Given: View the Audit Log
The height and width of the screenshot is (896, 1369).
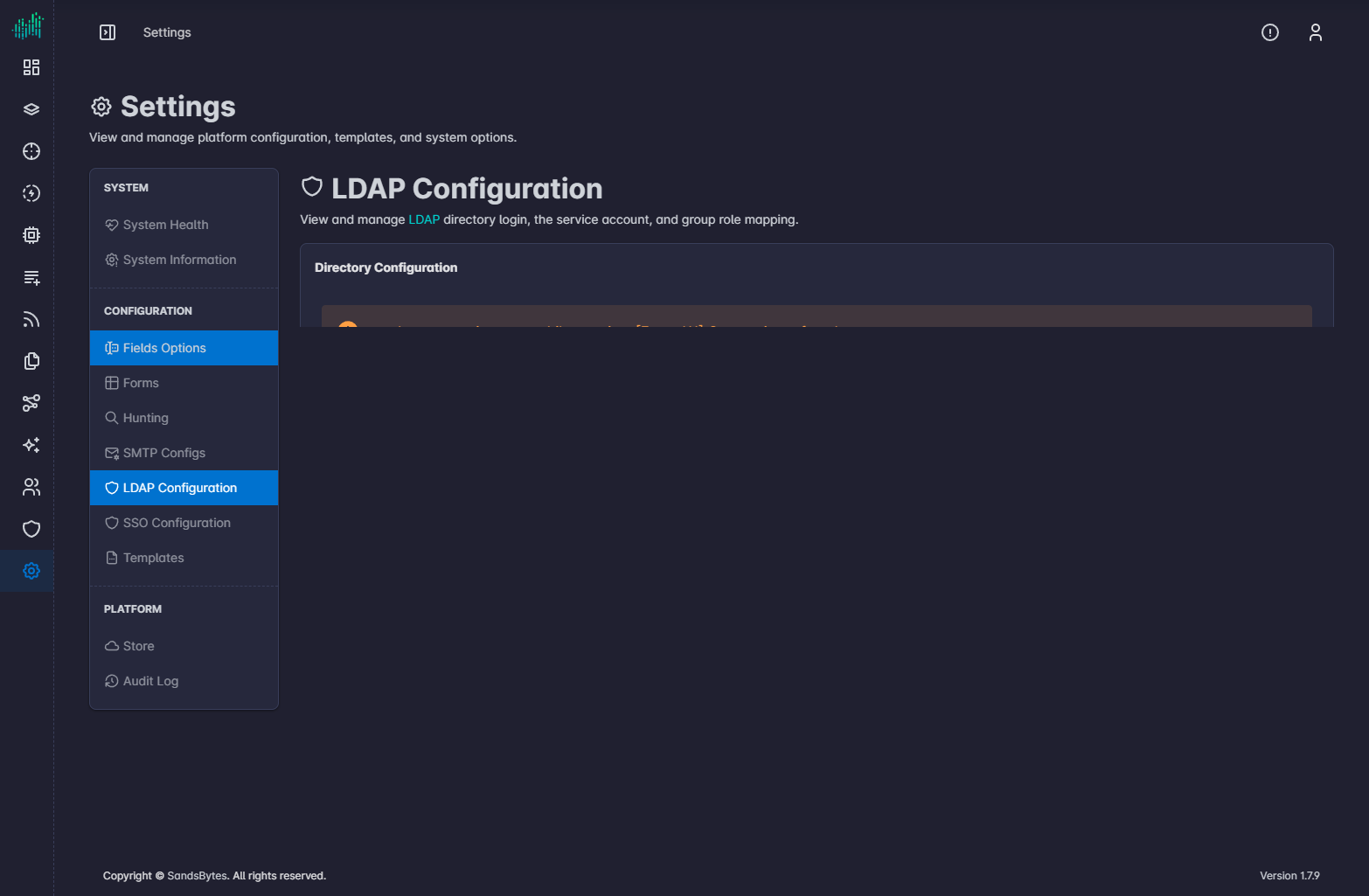Looking at the screenshot, I should click(184, 681).
